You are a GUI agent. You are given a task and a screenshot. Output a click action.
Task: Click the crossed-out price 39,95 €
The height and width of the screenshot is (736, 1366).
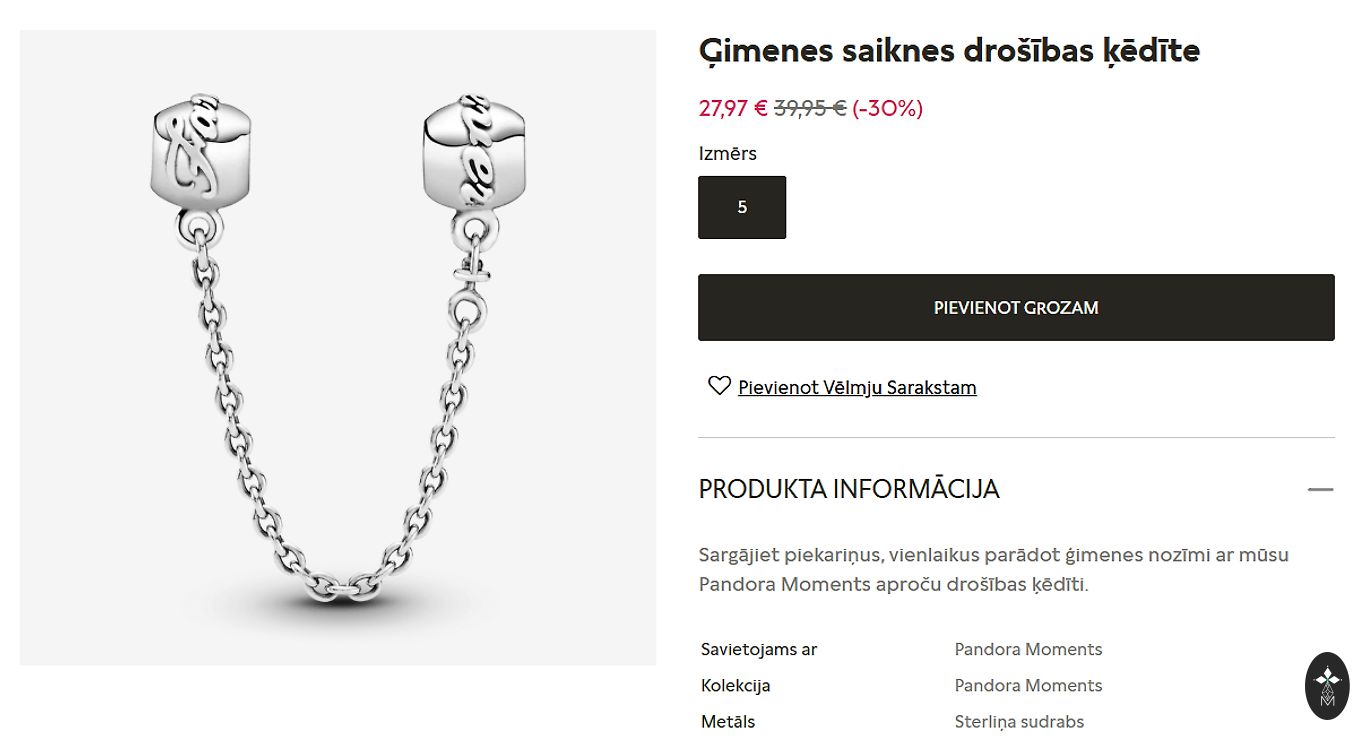[810, 108]
